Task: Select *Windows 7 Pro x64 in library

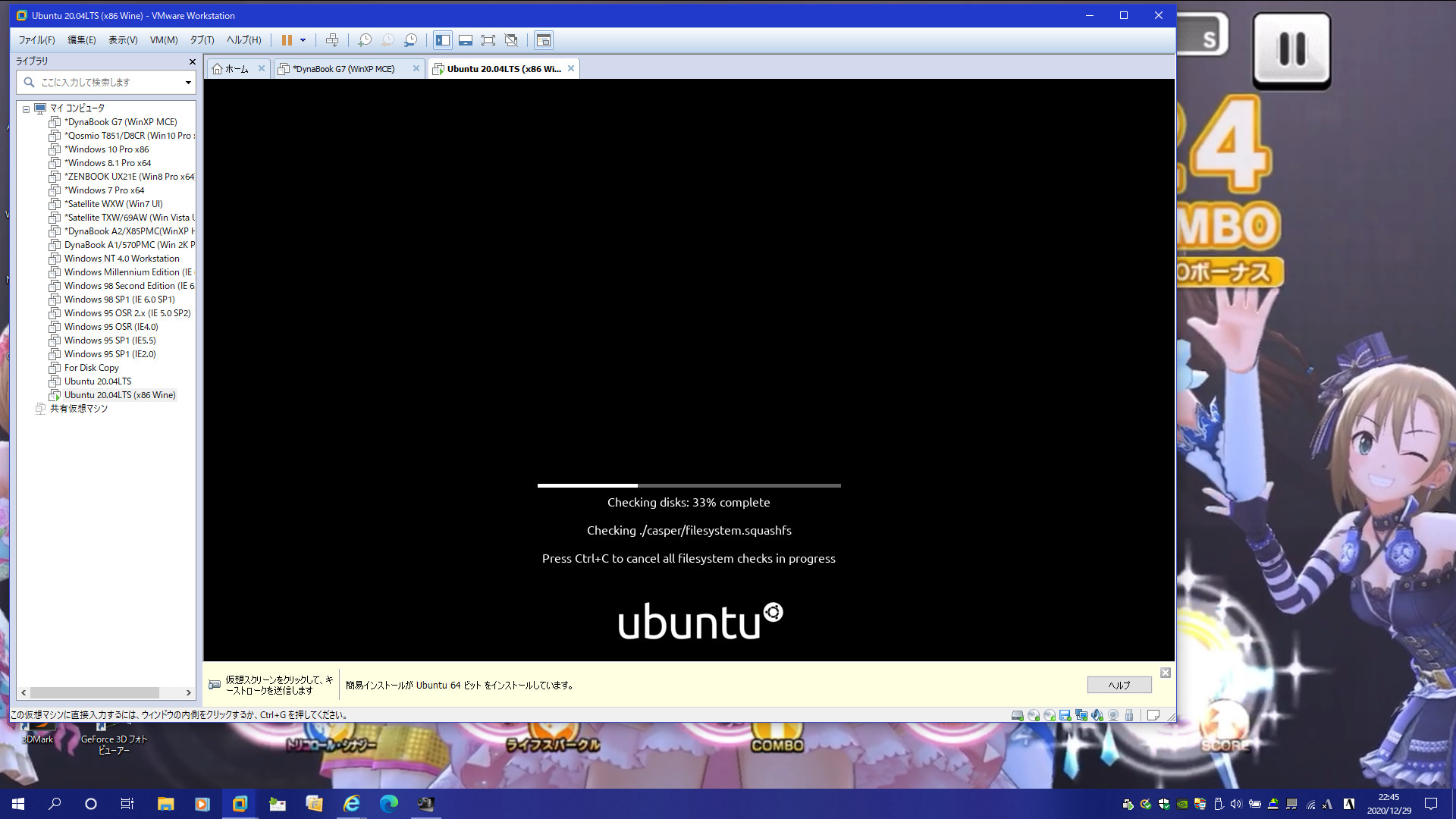Action: coord(96,190)
